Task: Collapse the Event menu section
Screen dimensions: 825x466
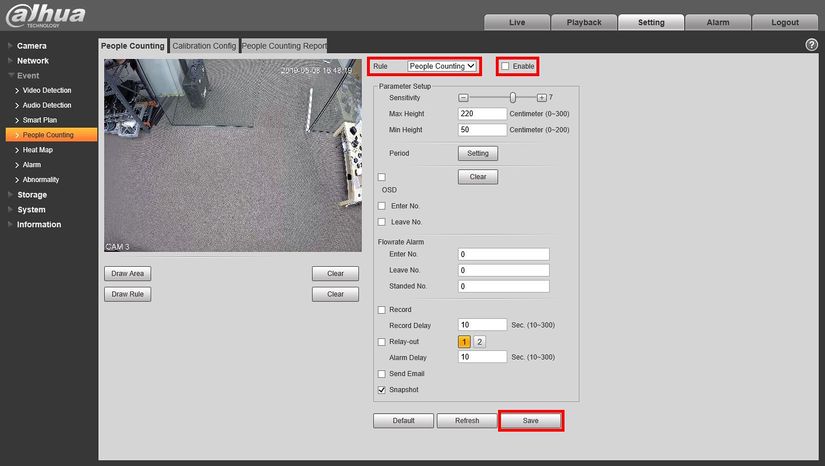Action: point(27,76)
